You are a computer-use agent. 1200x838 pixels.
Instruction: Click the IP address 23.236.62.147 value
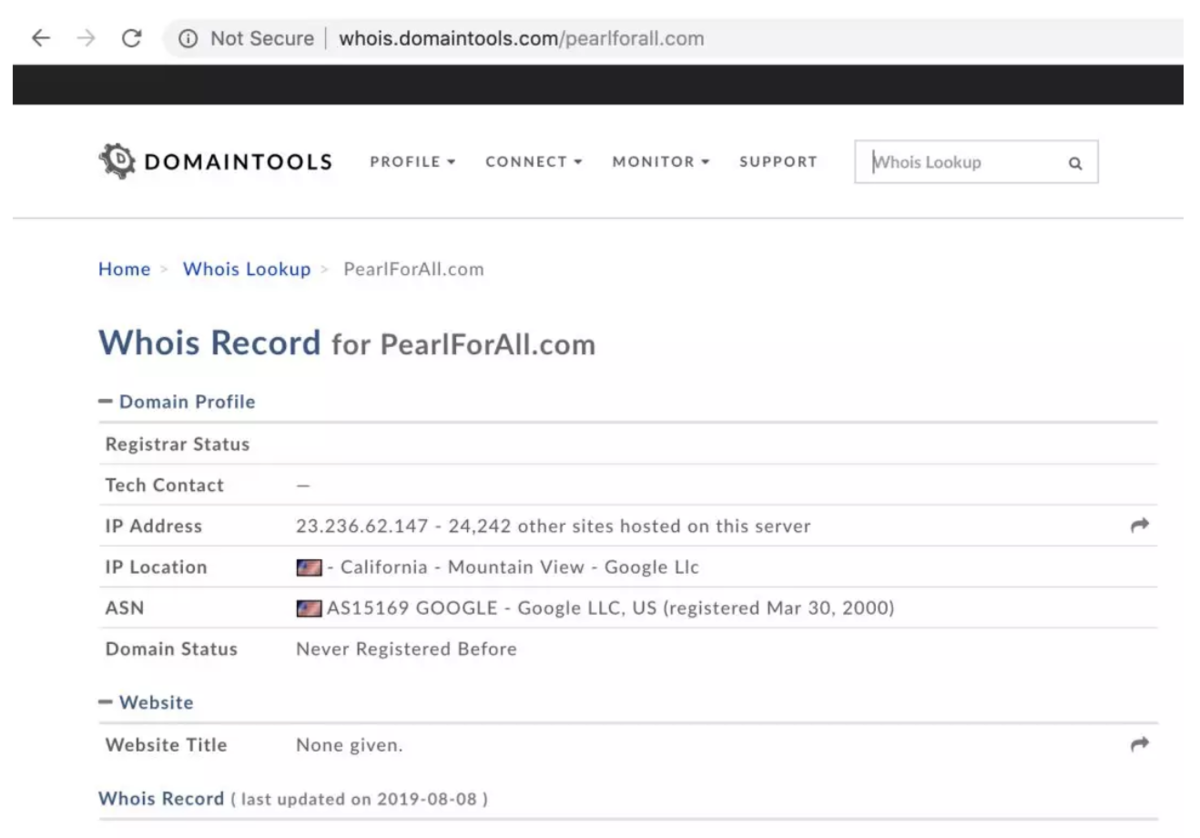tap(364, 526)
